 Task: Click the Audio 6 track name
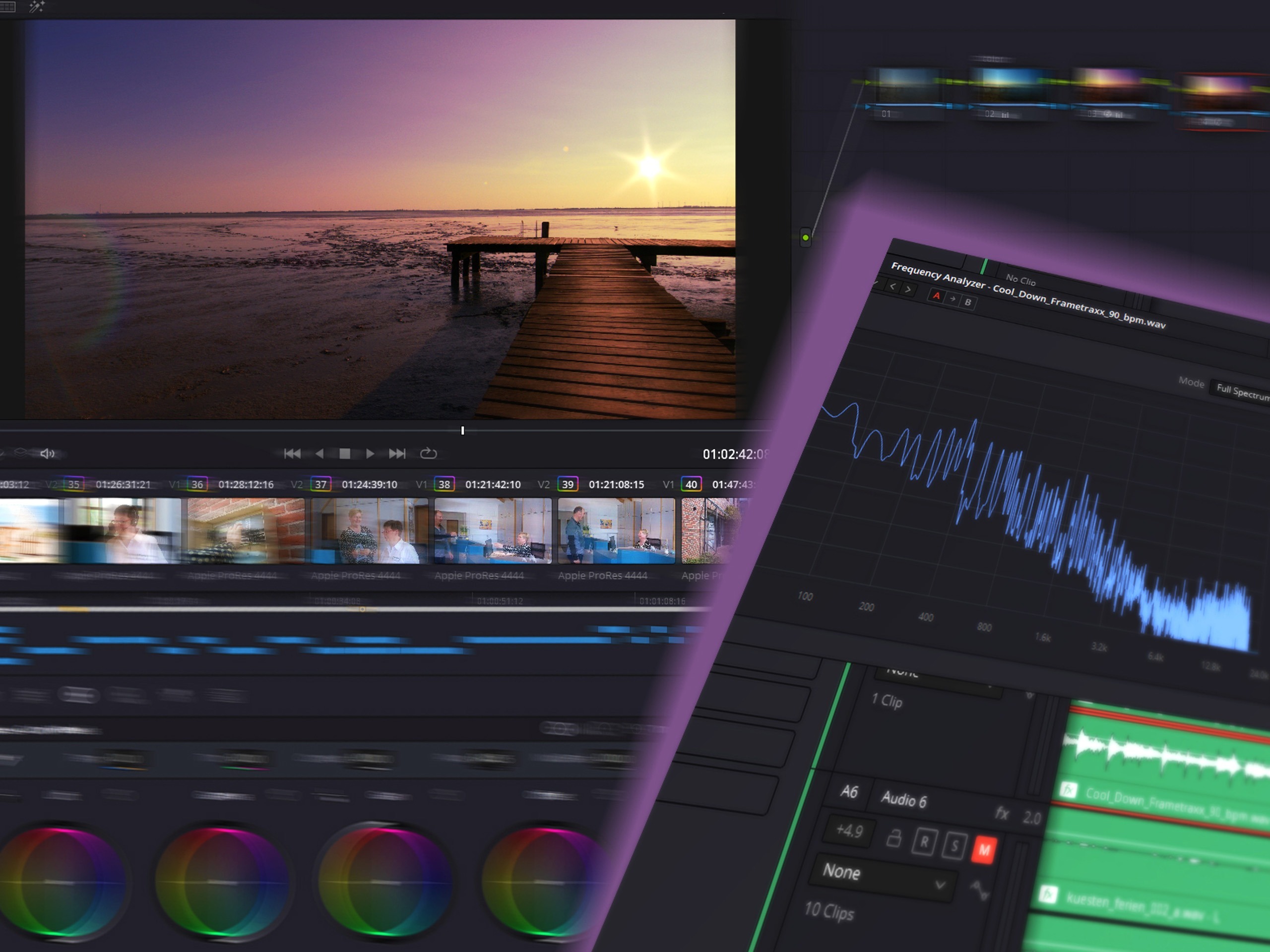click(904, 800)
